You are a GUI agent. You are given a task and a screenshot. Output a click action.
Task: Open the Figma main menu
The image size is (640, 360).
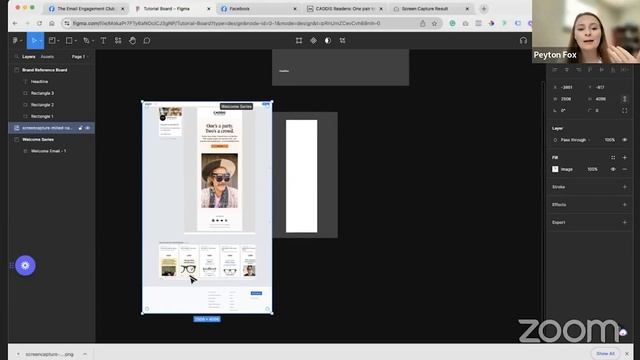coord(16,40)
